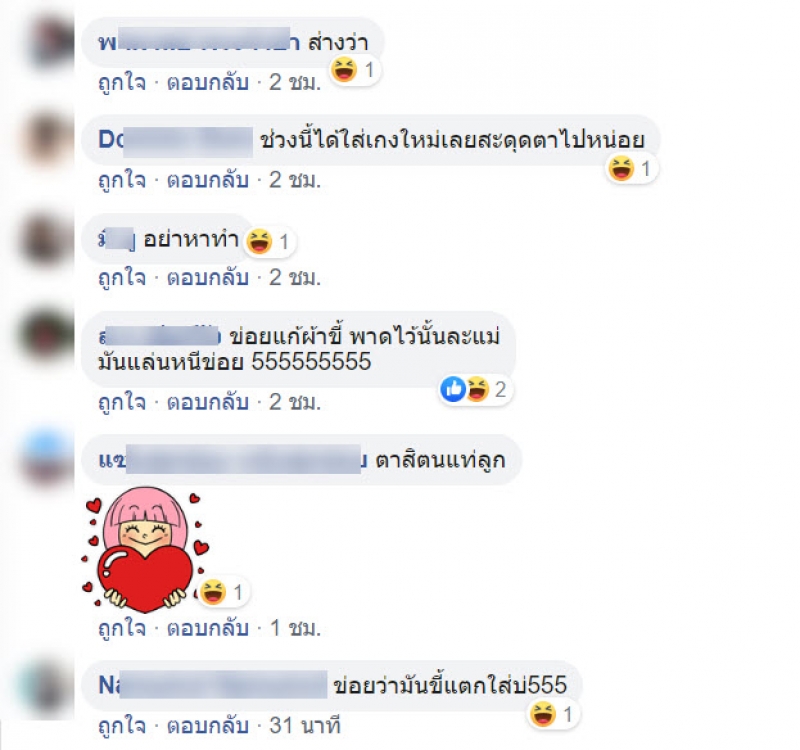Open the laughing reaction on the ช่วงนี้ได้ใส่เกงใหม่ comment
Viewport: 800px width, 750px height.
point(621,168)
